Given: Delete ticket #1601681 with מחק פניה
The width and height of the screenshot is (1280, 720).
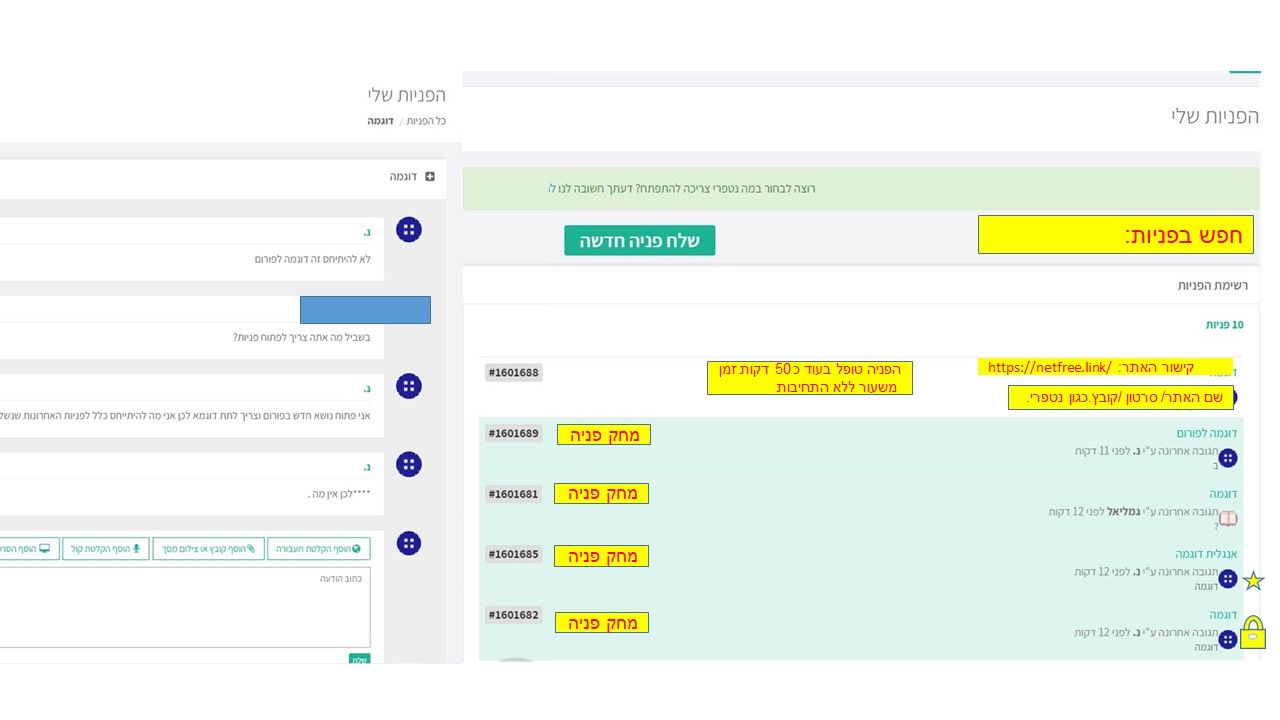Looking at the screenshot, I should (x=602, y=493).
